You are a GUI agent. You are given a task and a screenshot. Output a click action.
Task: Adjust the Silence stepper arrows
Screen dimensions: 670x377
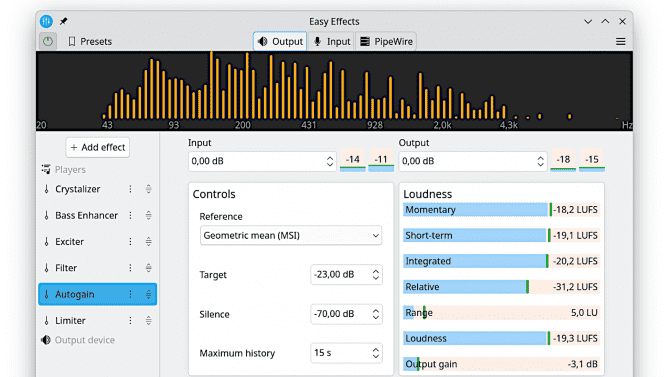click(x=376, y=314)
